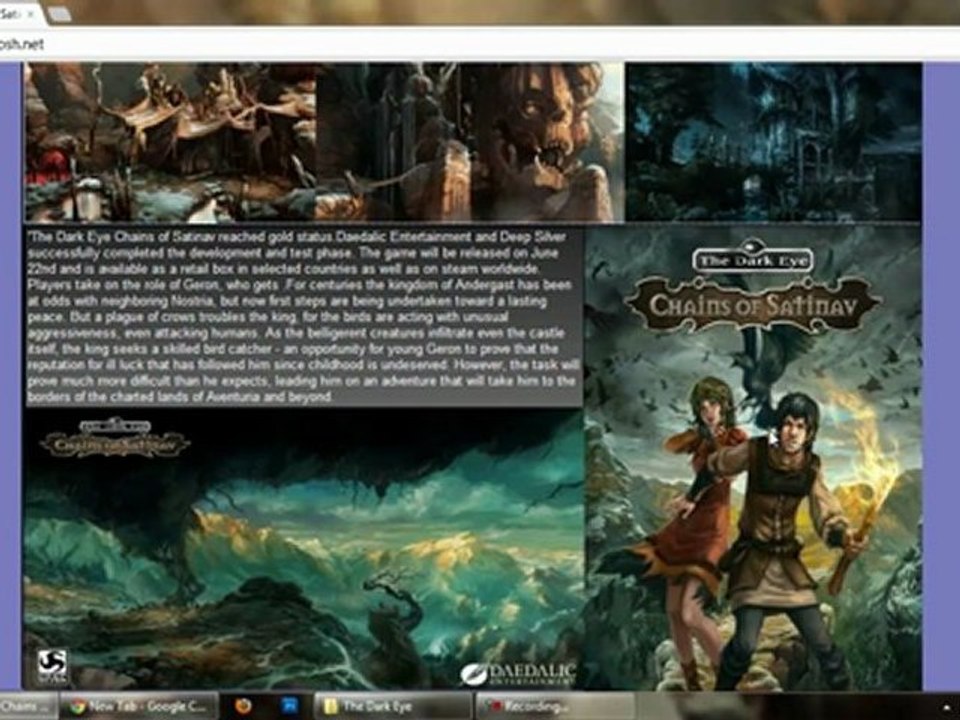Click the Firefox icon in the taskbar
960x720 pixels.
coord(243,706)
